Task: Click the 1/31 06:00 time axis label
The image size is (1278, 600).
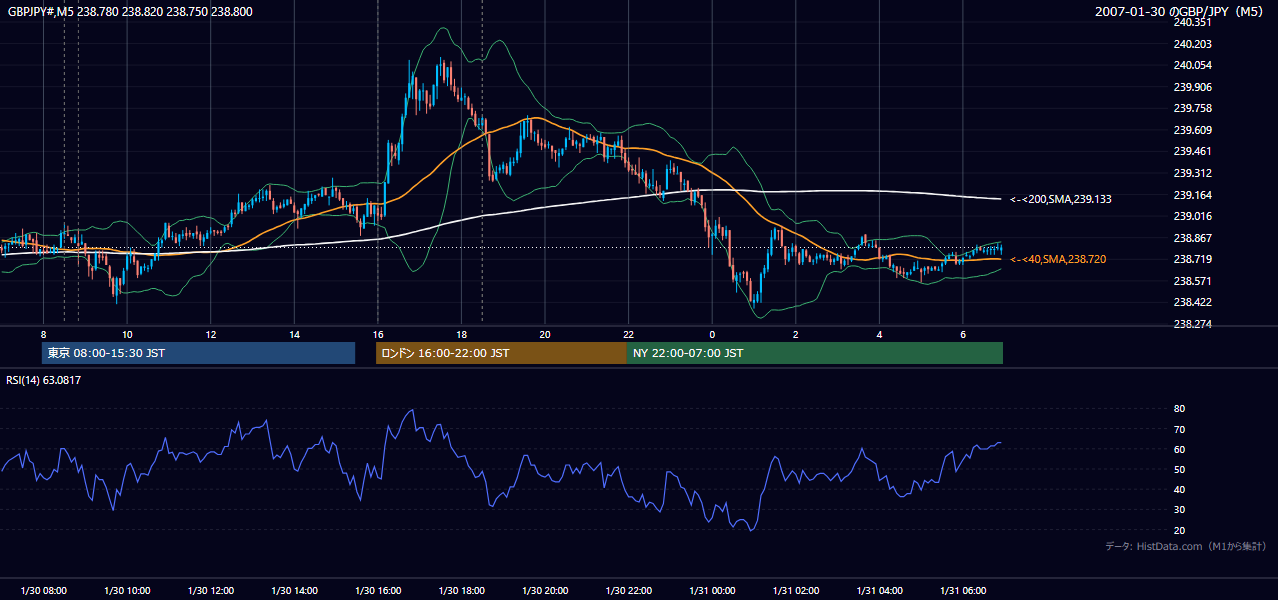Action: click(963, 591)
